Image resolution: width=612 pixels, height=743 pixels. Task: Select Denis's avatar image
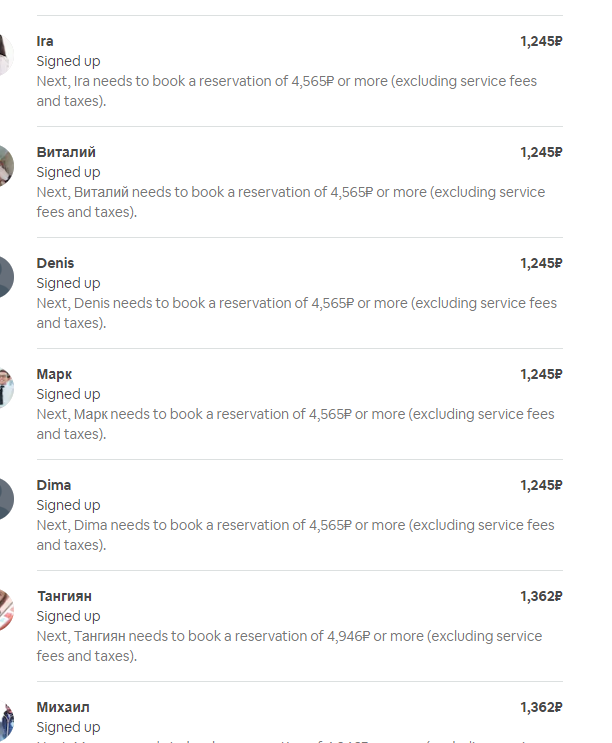coord(5,277)
